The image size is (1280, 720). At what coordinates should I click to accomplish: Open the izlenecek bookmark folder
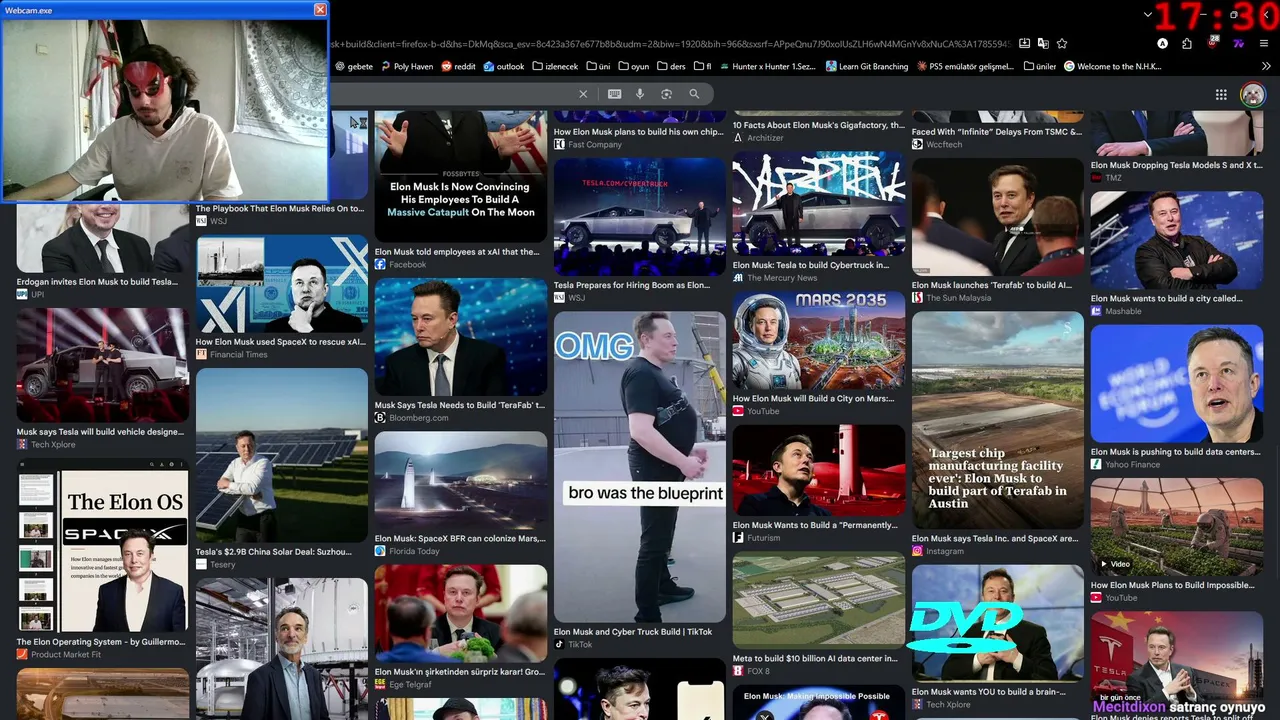click(555, 67)
